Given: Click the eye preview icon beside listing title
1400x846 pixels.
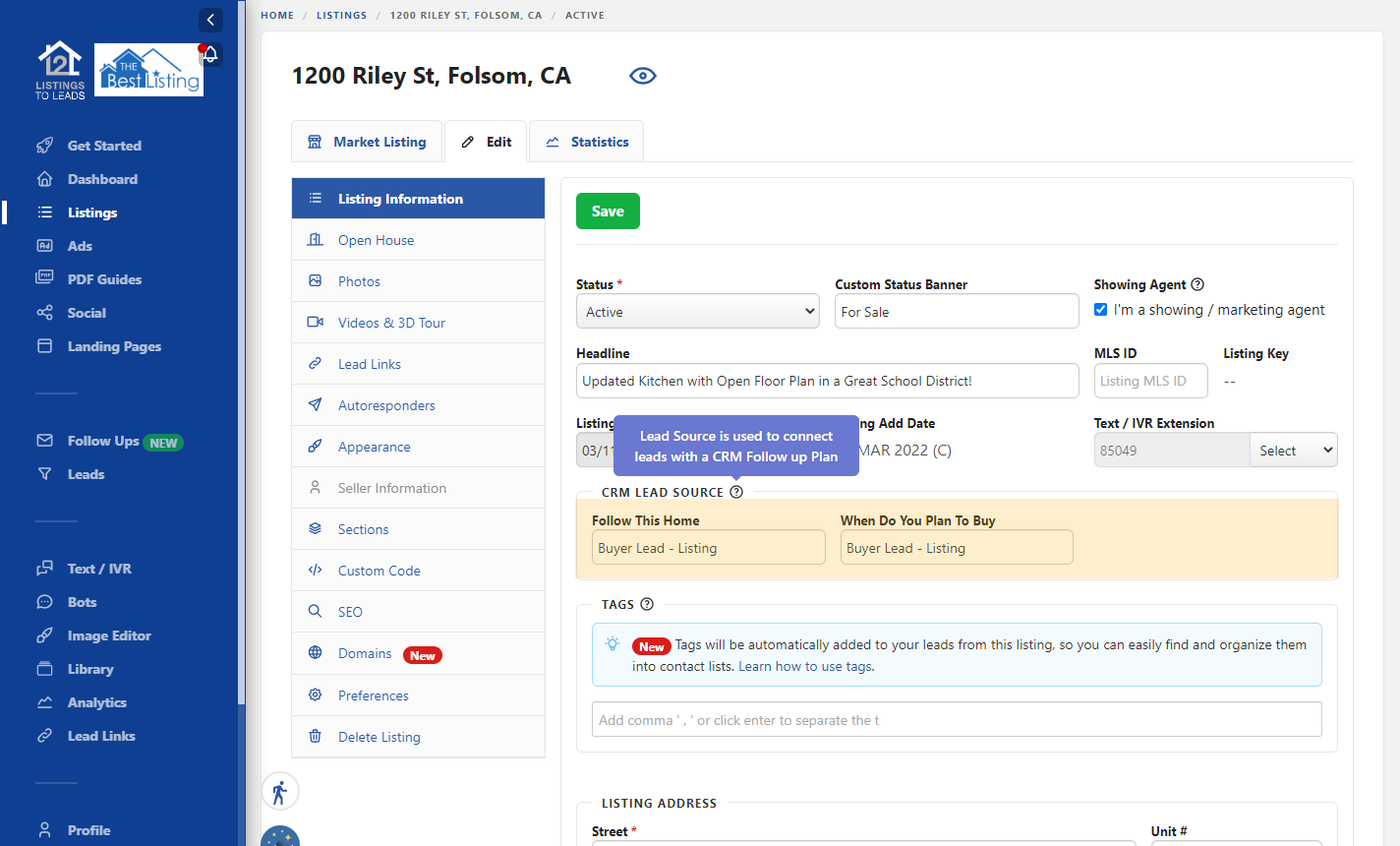Looking at the screenshot, I should point(642,76).
